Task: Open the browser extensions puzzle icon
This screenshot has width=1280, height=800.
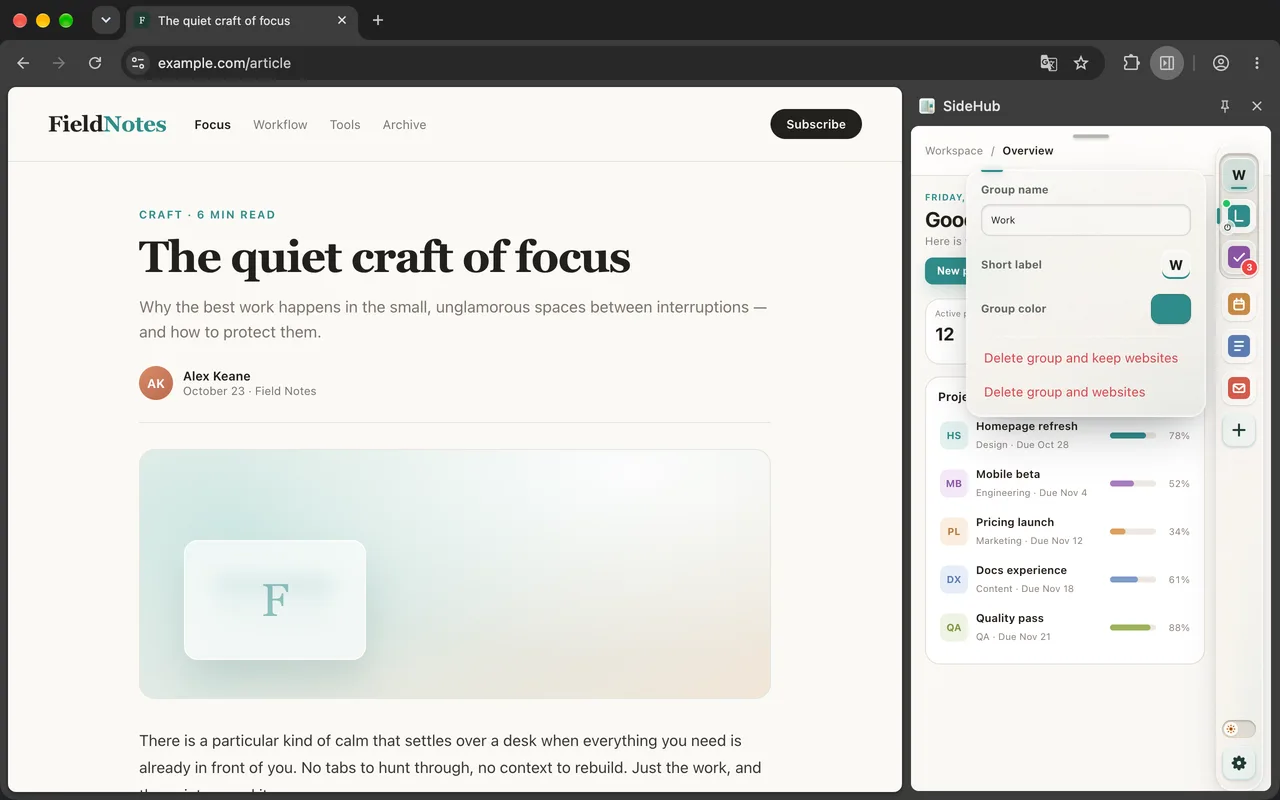Action: (1131, 63)
